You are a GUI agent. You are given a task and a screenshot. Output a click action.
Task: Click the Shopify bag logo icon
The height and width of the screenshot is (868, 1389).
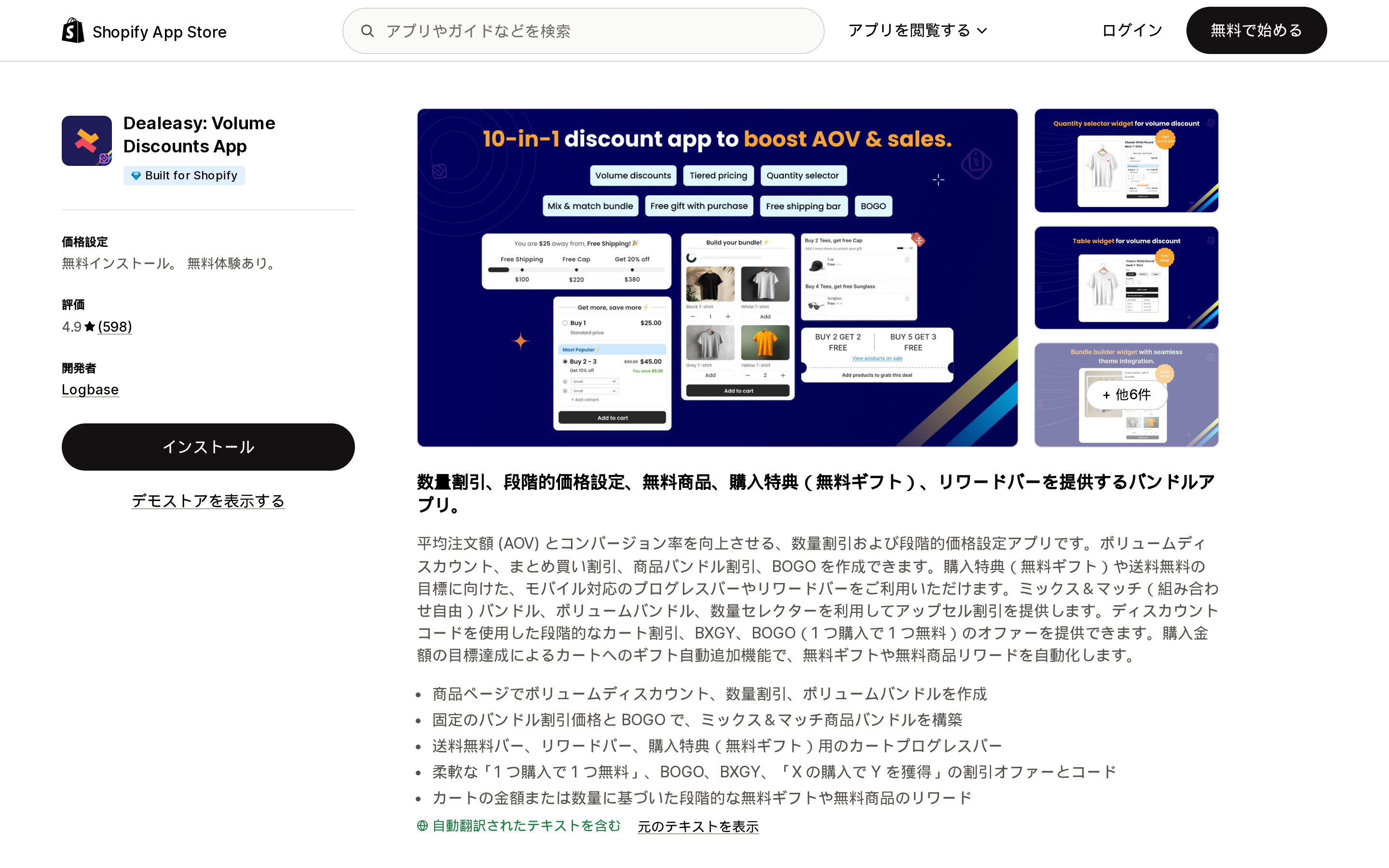[x=73, y=30]
